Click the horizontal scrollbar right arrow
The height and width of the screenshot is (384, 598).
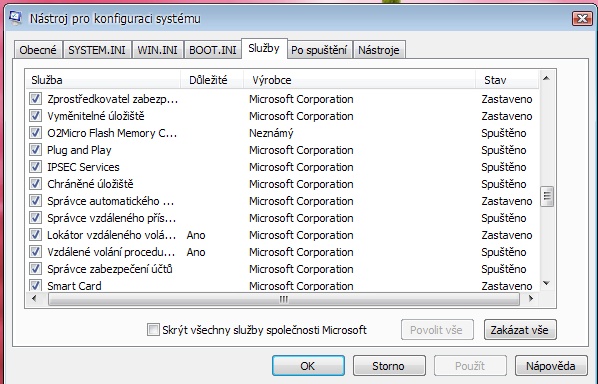[531, 299]
